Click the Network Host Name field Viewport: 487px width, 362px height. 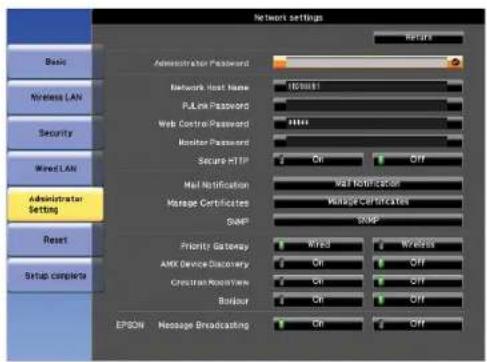click(x=368, y=87)
